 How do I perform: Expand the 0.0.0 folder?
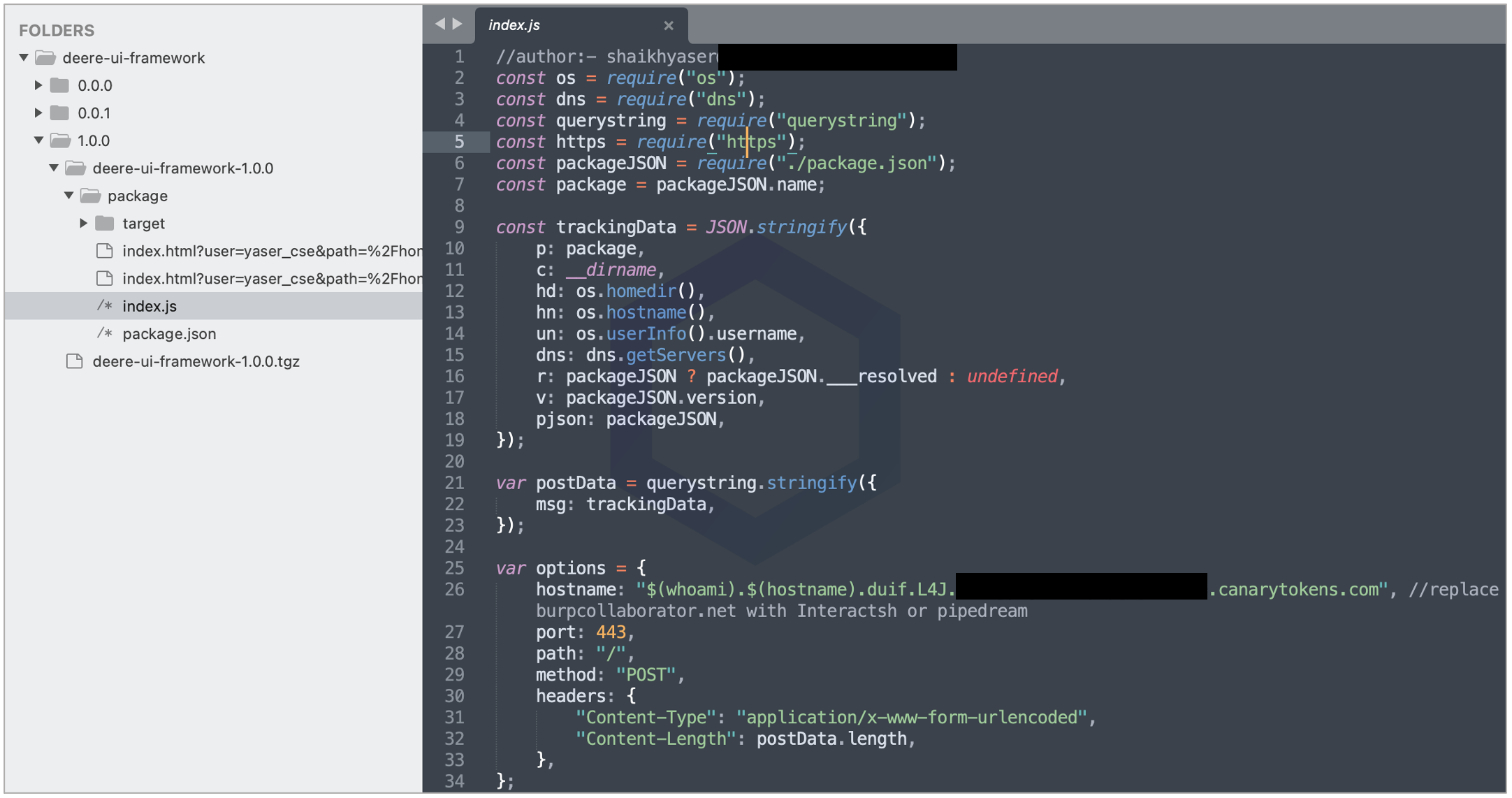coord(39,85)
